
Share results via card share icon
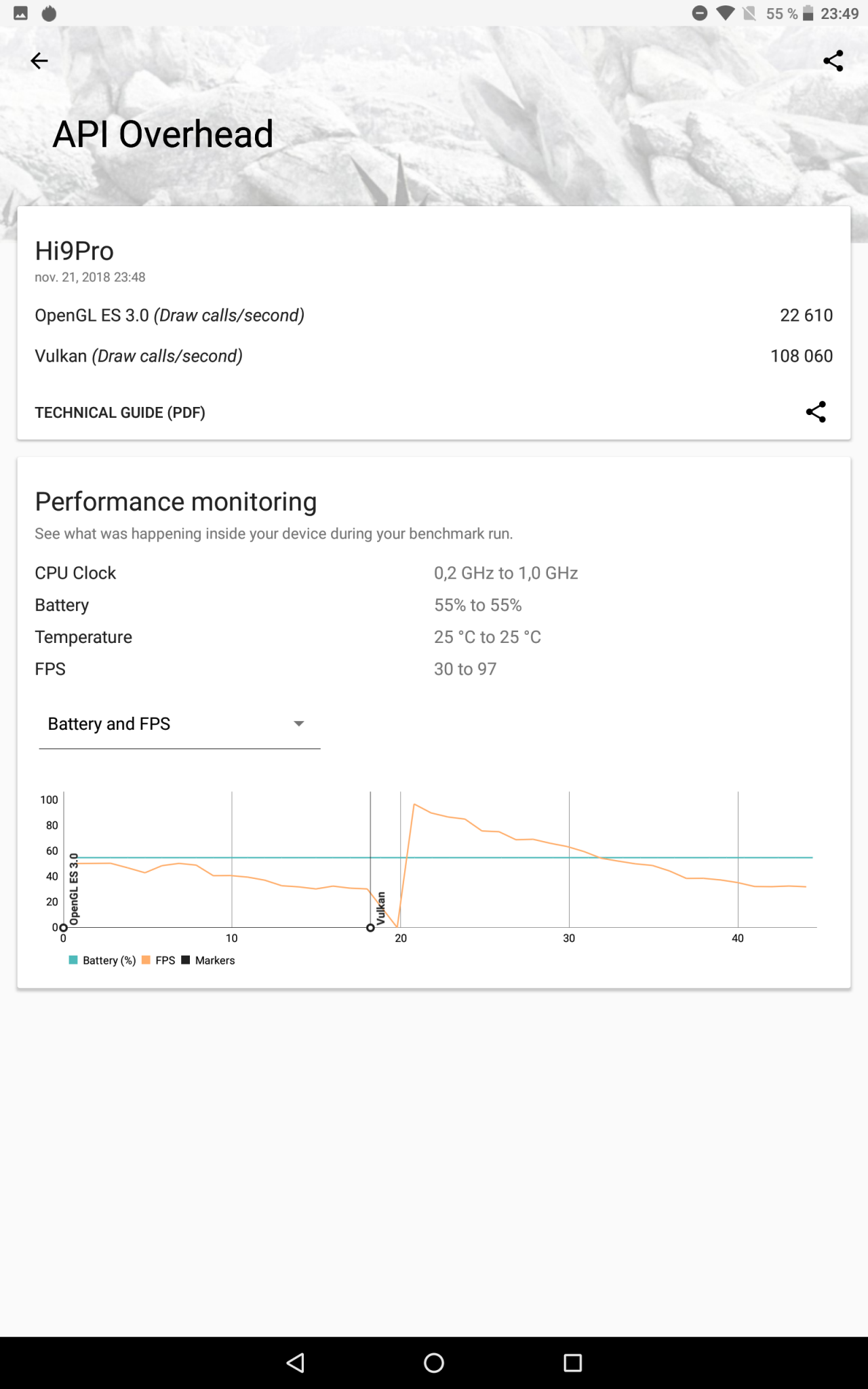[816, 412]
